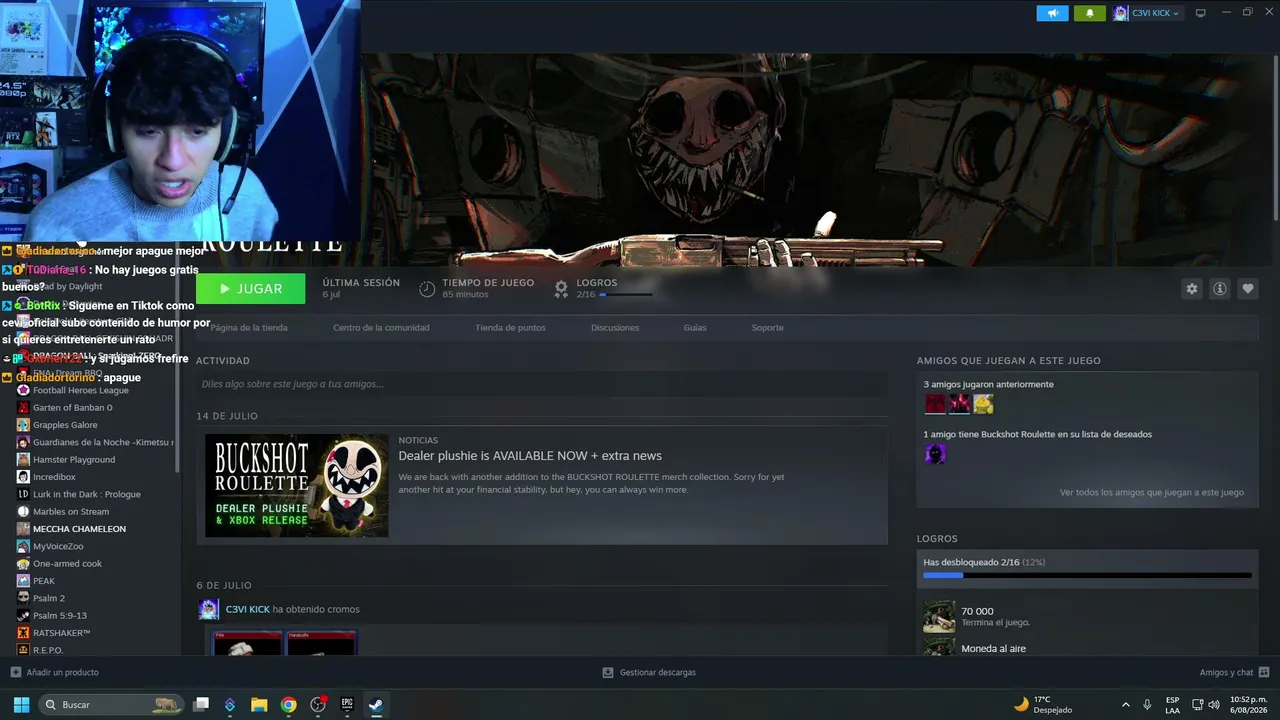Viewport: 1280px width, 720px height.
Task: Click first friend avatar who played
Action: tap(935, 404)
